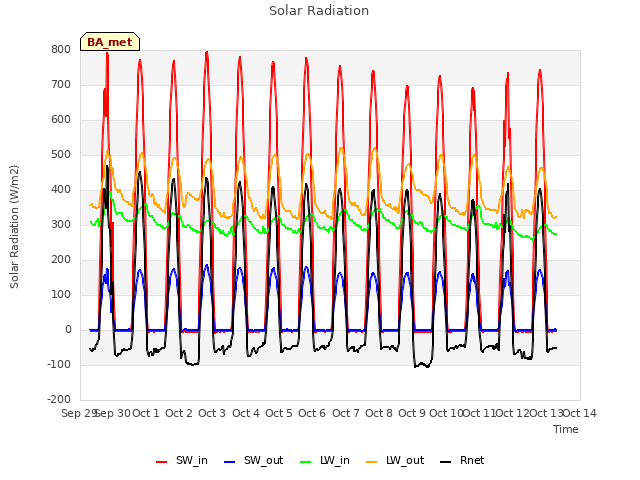
Task: Click the blue SW_out legend swatch
Action: pos(230,462)
